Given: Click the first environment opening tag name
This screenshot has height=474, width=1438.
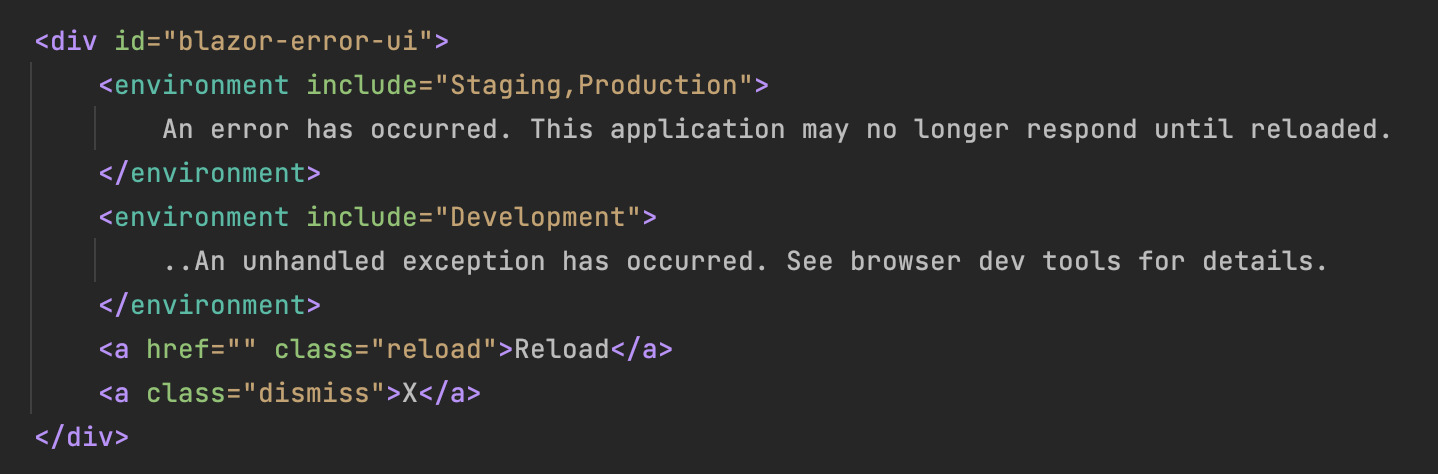Looking at the screenshot, I should click(202, 85).
